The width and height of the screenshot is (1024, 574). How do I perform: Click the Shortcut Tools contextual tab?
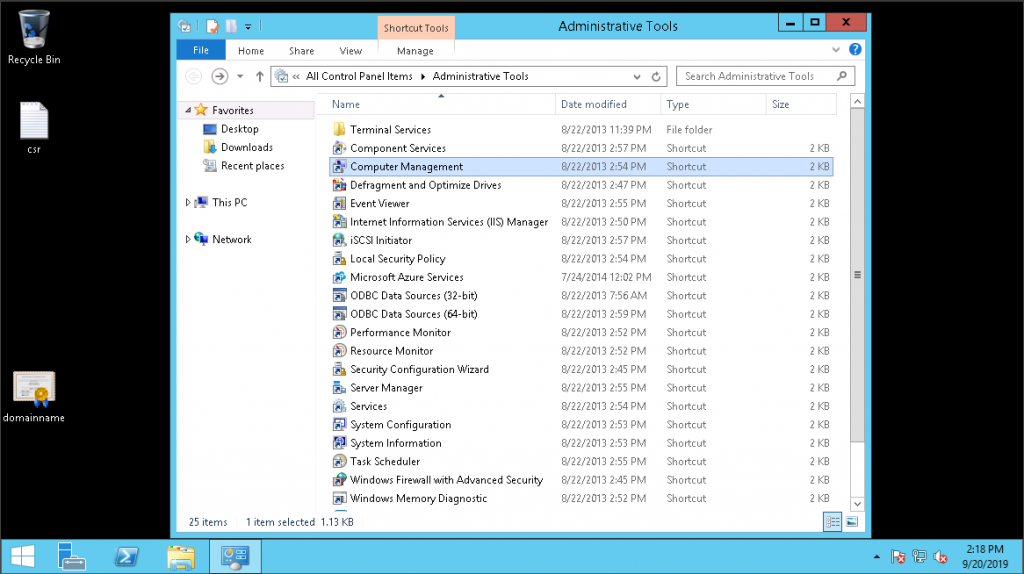(416, 28)
